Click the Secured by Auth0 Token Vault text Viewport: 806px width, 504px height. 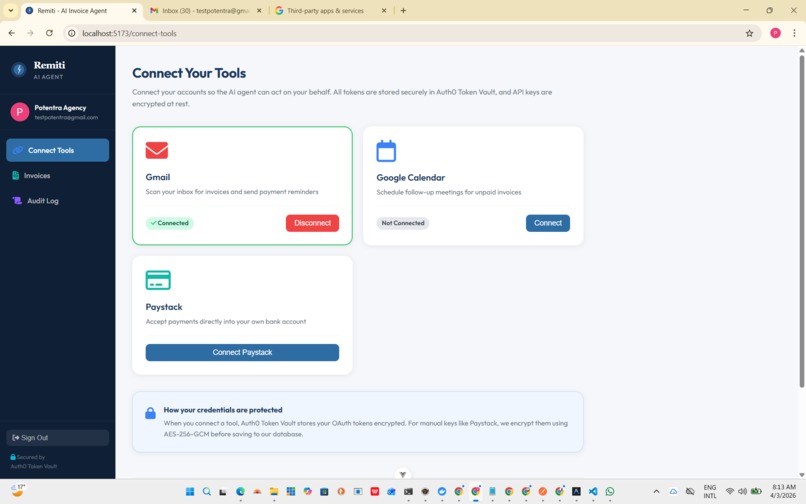33,461
